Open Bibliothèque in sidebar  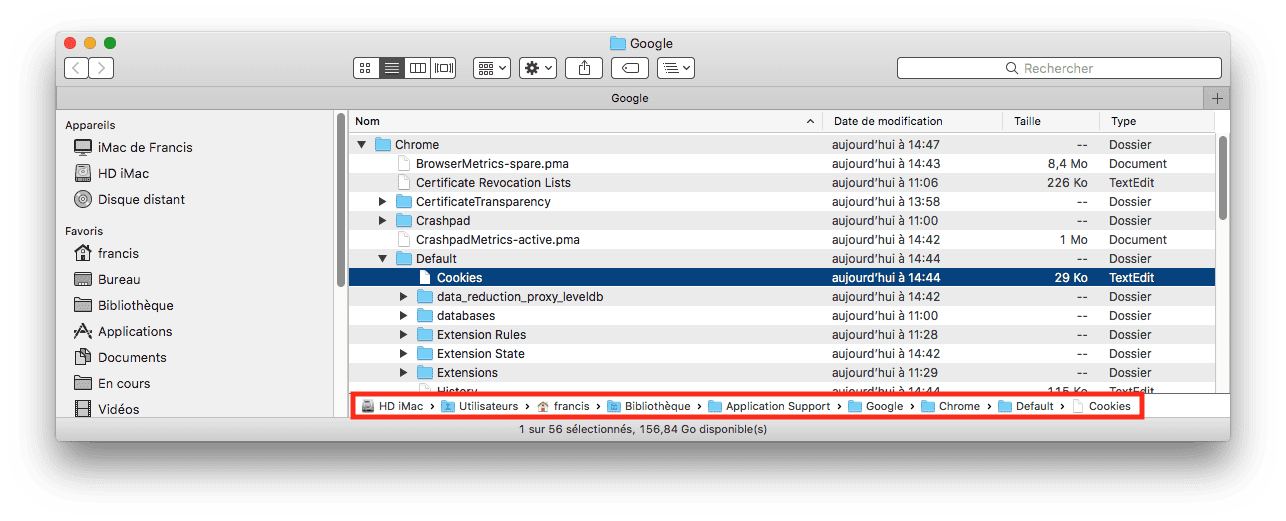coord(124,305)
